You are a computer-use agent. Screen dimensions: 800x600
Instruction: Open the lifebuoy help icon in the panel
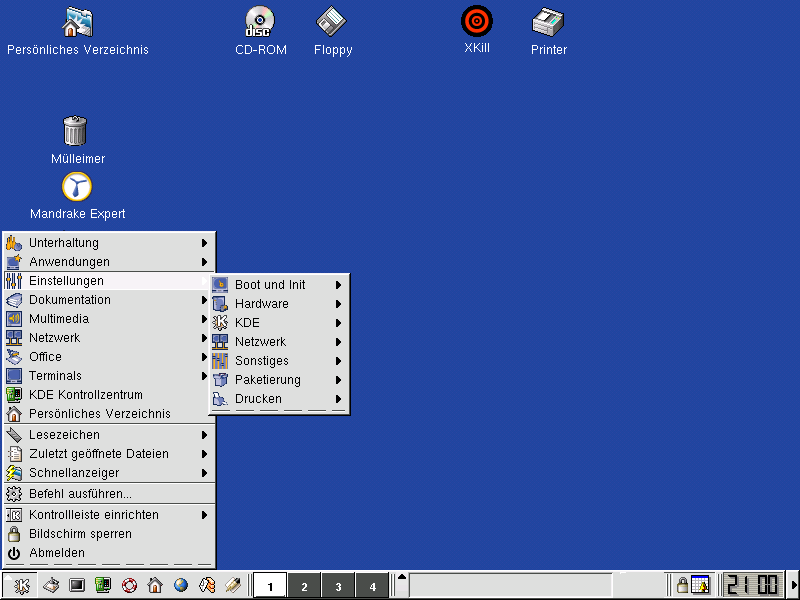click(129, 585)
